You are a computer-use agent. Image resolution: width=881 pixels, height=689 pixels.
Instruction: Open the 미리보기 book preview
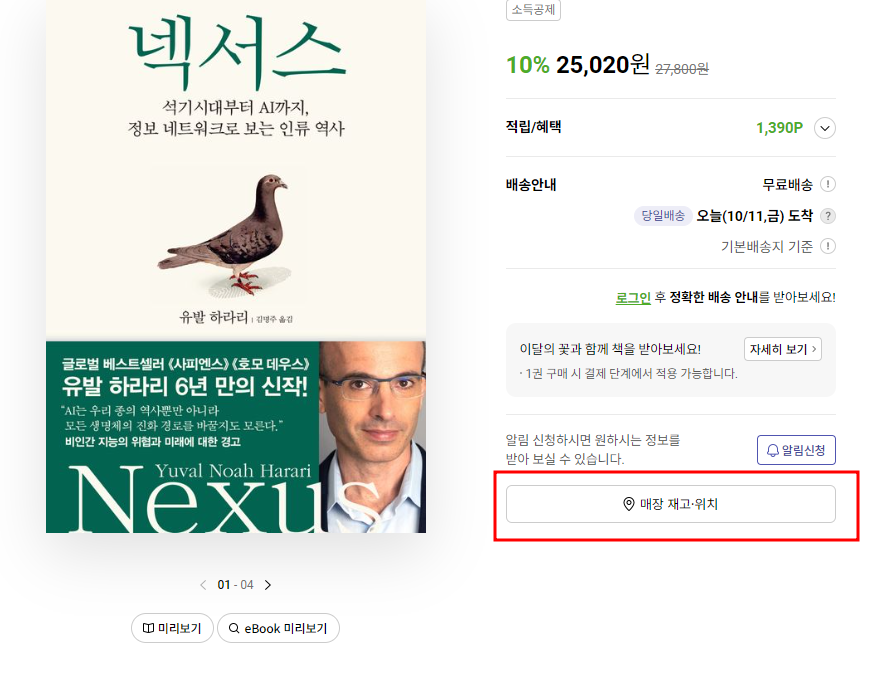(x=171, y=628)
